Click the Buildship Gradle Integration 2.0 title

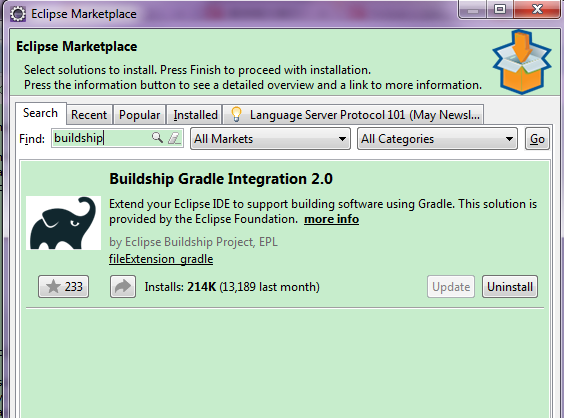[x=221, y=179]
